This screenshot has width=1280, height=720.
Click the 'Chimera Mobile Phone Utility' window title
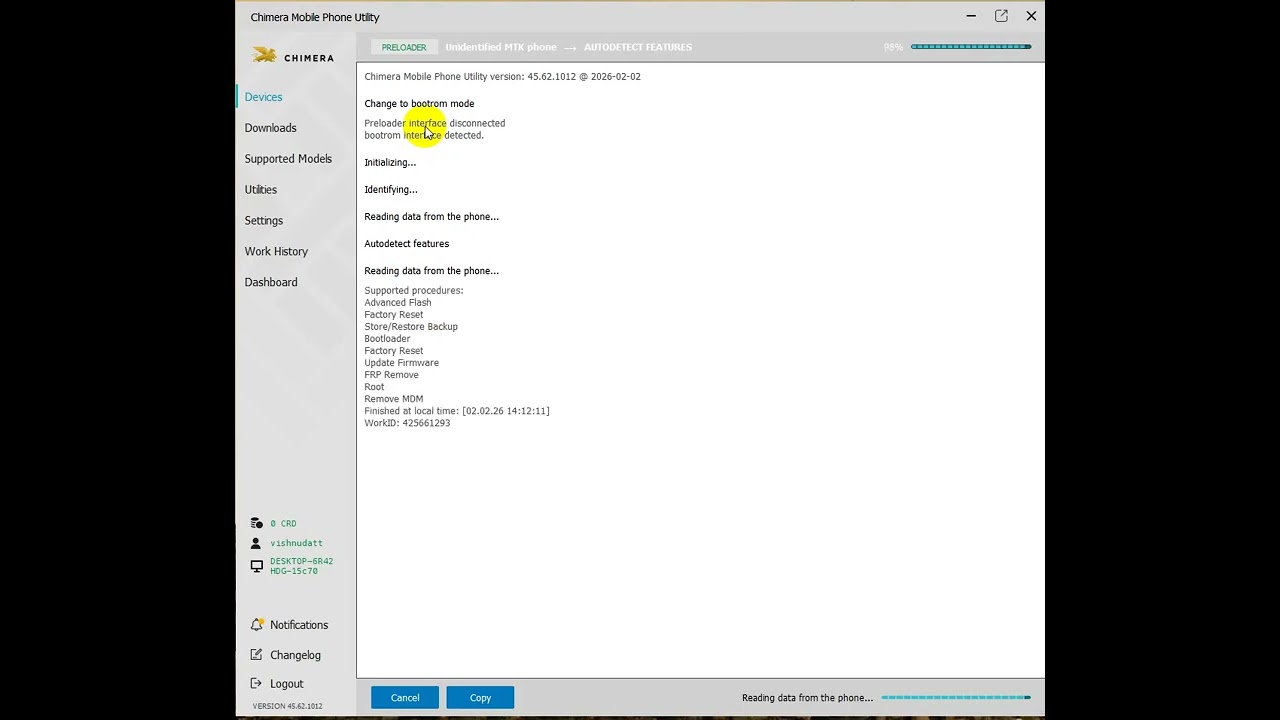pyautogui.click(x=315, y=17)
